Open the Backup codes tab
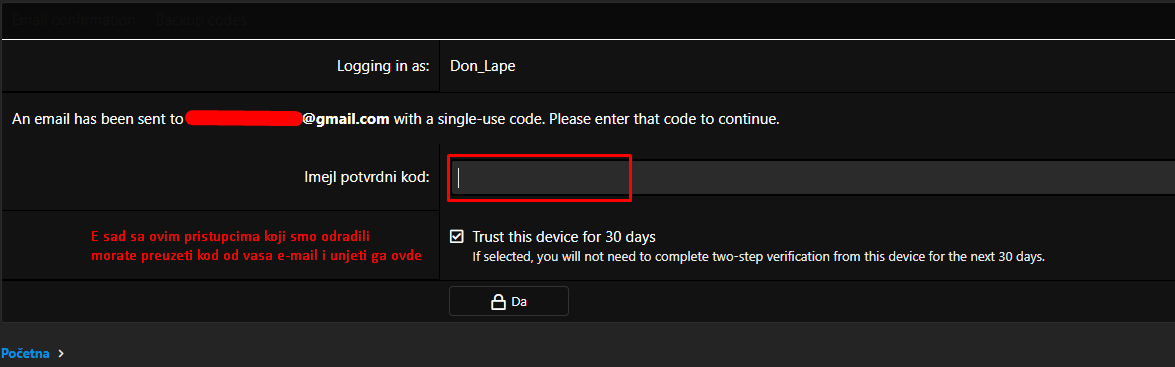This screenshot has height=367, width=1175. point(201,20)
